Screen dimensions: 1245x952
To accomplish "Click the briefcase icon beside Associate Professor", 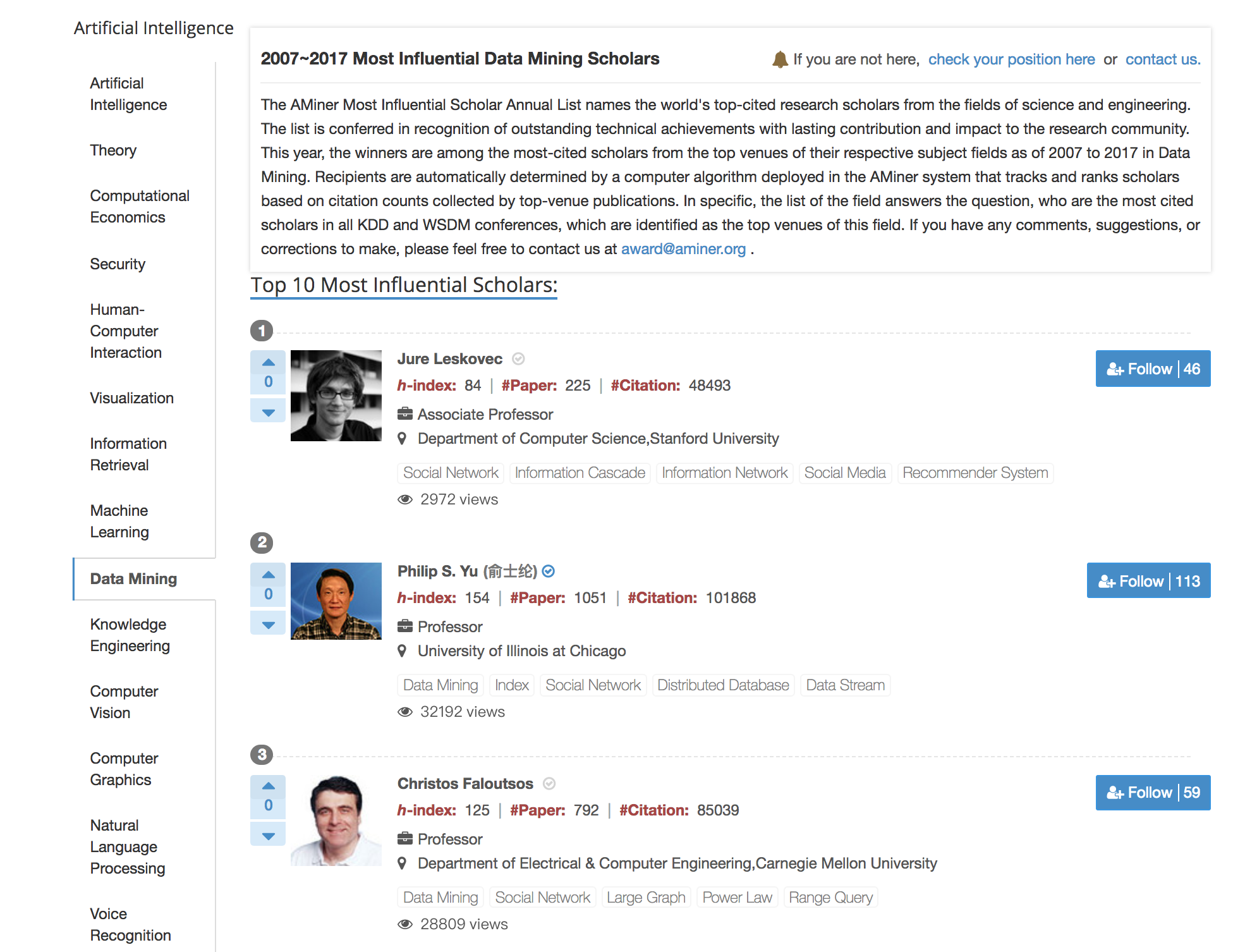I will [405, 414].
